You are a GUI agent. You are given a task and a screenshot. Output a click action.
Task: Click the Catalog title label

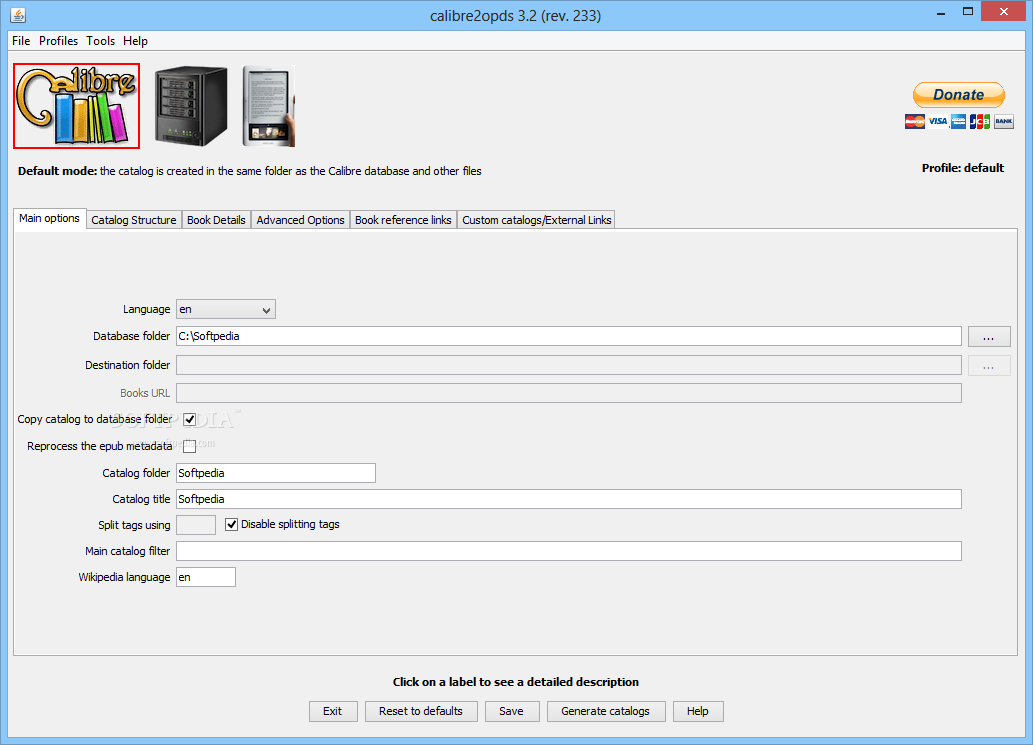point(141,499)
